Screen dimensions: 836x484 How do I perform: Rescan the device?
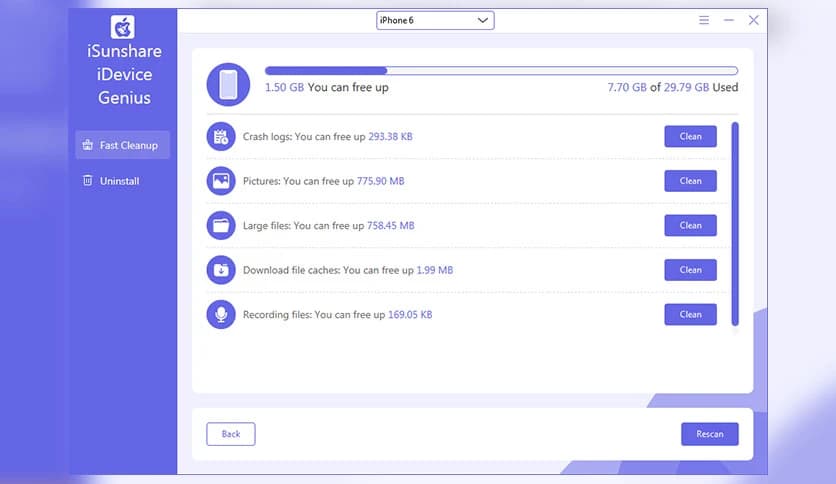pyautogui.click(x=710, y=434)
